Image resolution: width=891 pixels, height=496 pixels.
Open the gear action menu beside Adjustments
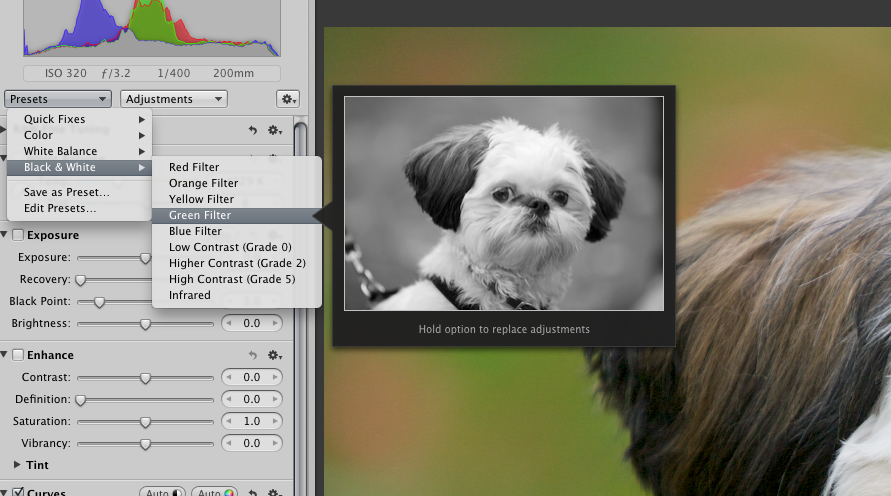click(288, 99)
